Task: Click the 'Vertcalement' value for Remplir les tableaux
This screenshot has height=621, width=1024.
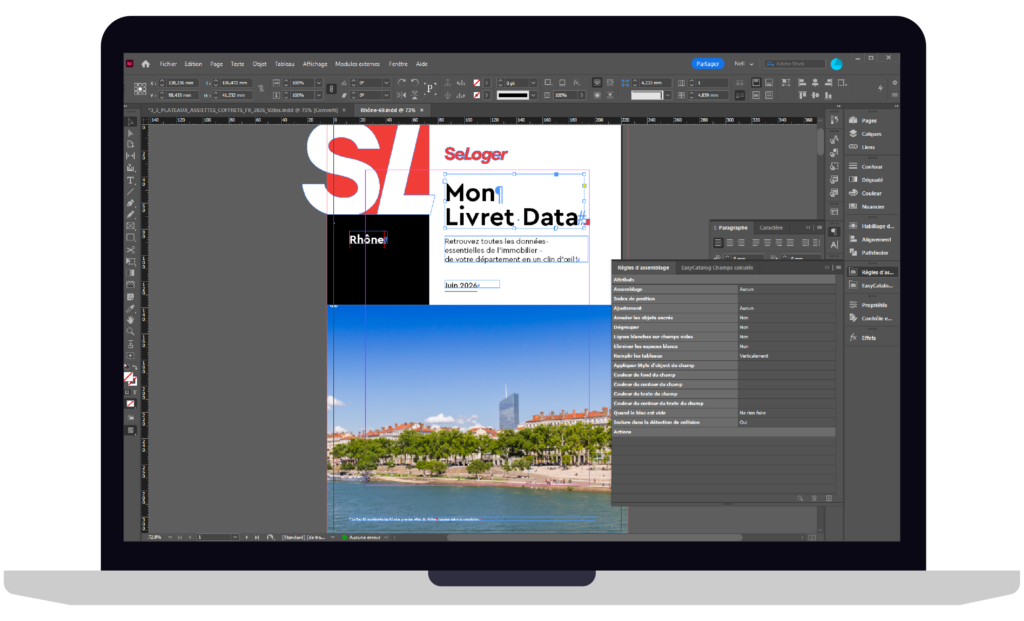Action: [754, 356]
